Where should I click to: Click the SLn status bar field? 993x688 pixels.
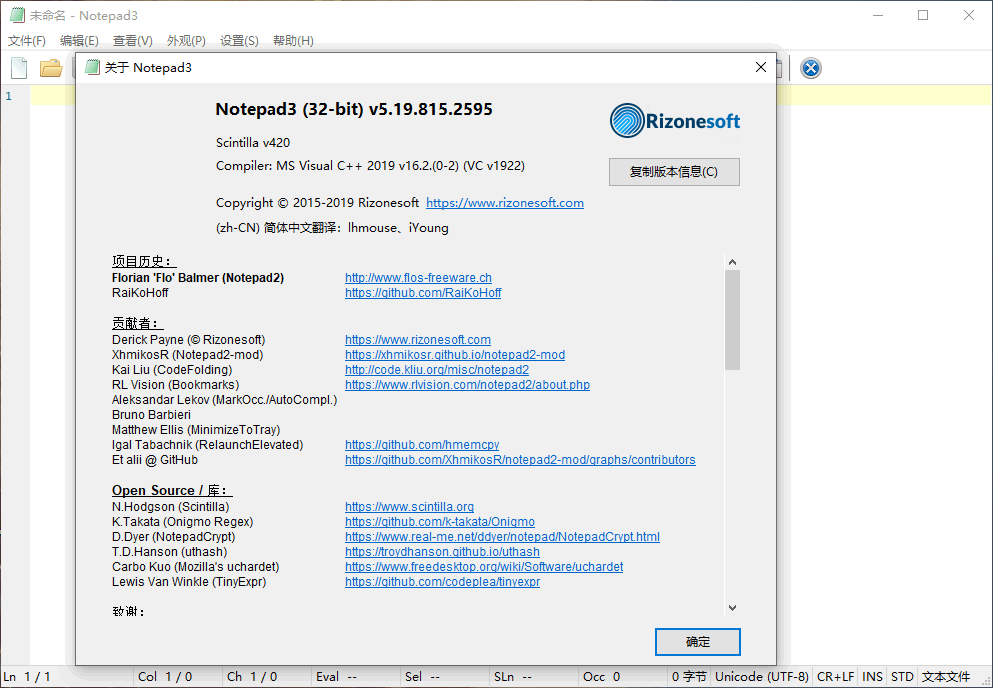pyautogui.click(x=534, y=677)
